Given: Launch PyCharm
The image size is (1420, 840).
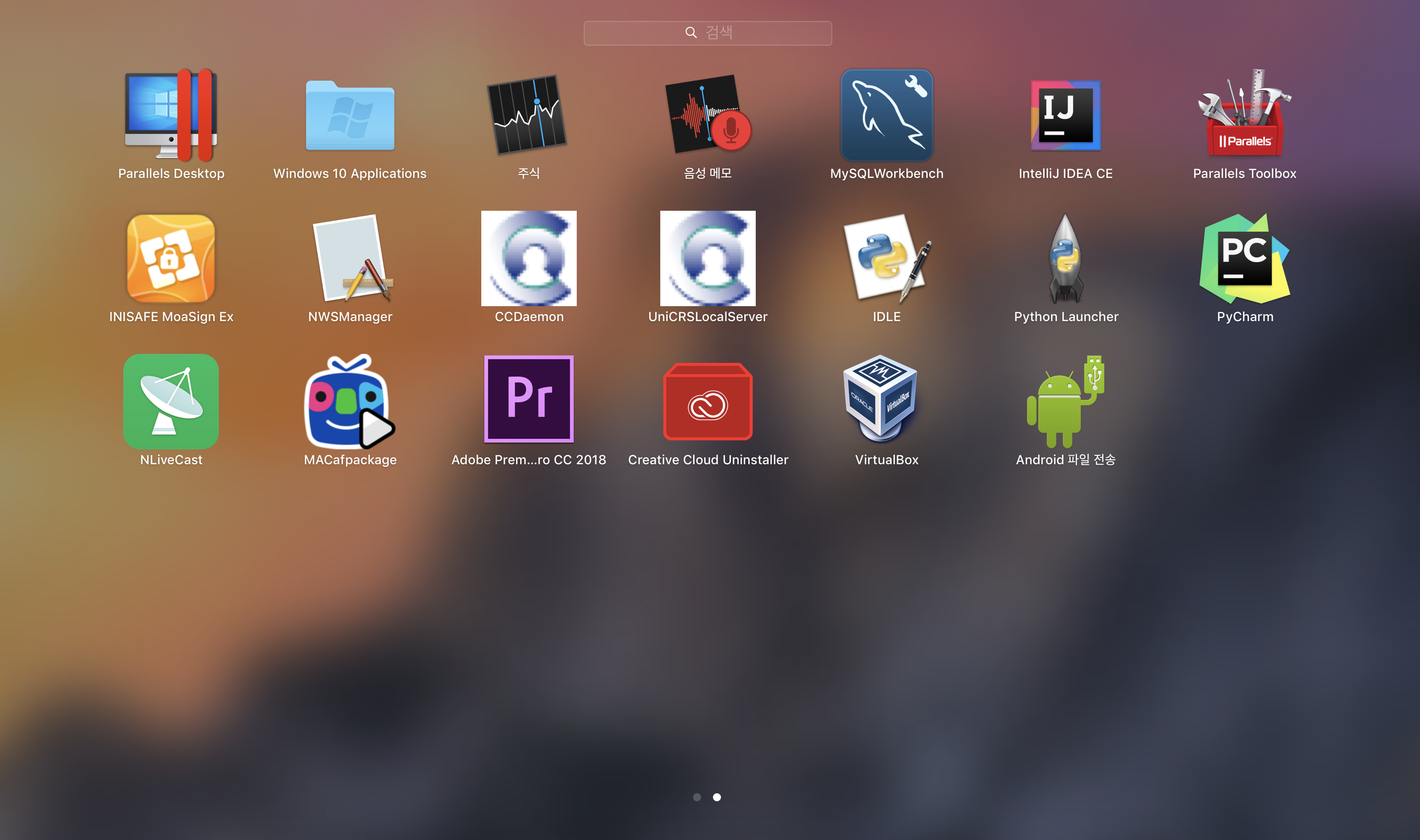Looking at the screenshot, I should (1244, 258).
